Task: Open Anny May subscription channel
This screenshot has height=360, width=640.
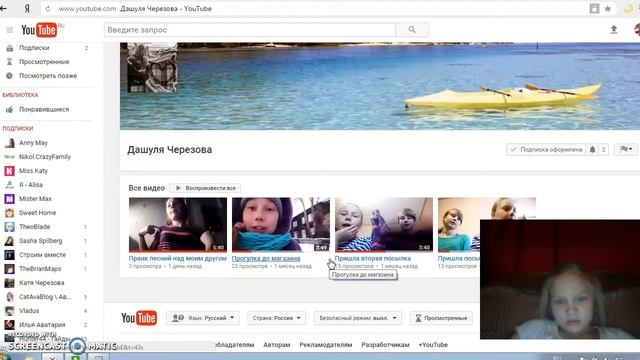Action: tap(33, 142)
